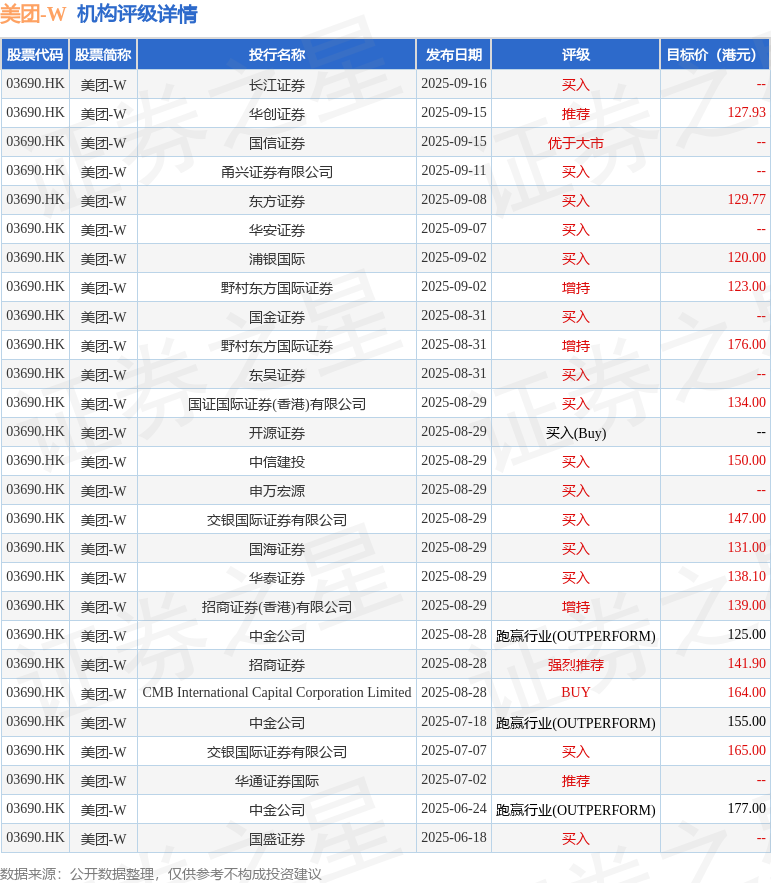The height and width of the screenshot is (883, 771).
Task: Click target price 164.00
Action: pos(746,692)
